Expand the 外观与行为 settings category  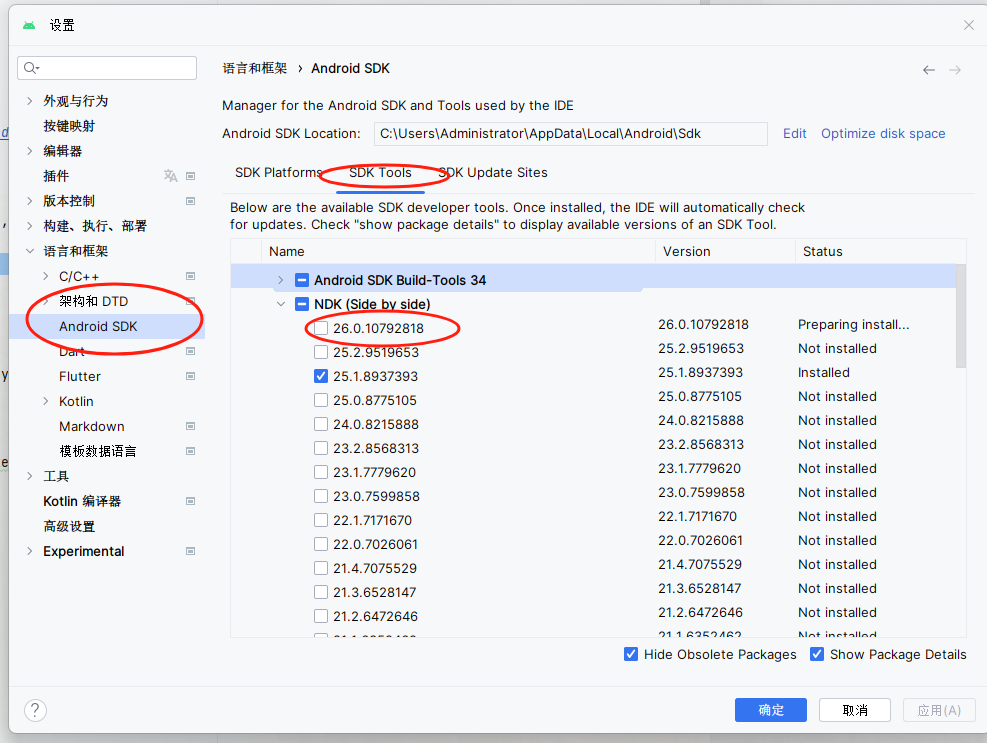tap(29, 101)
